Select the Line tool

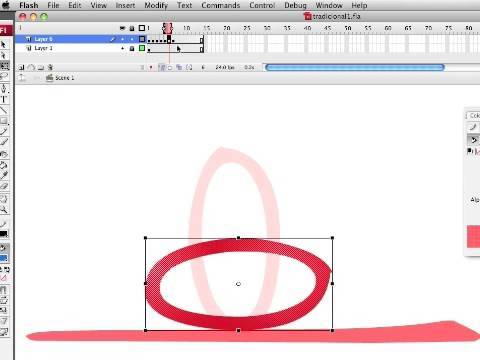coord(4,110)
